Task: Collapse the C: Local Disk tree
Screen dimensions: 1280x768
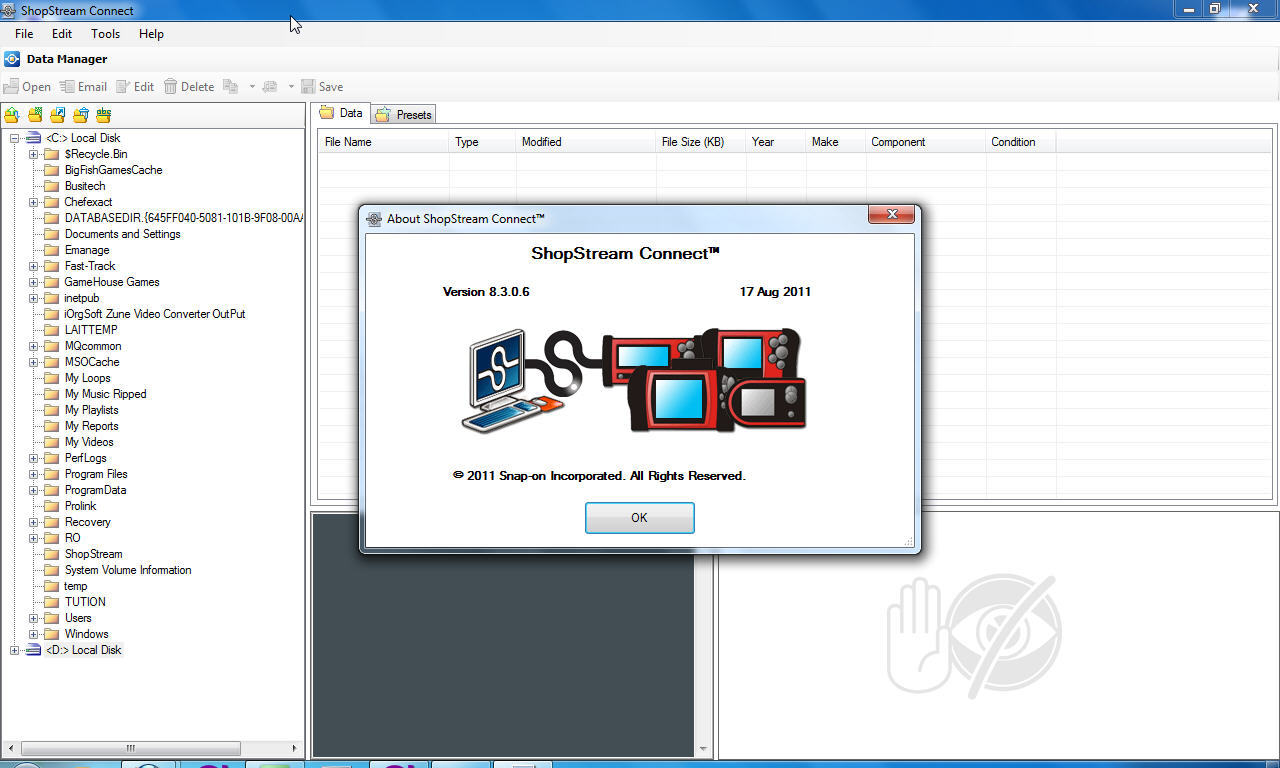Action: [x=15, y=138]
